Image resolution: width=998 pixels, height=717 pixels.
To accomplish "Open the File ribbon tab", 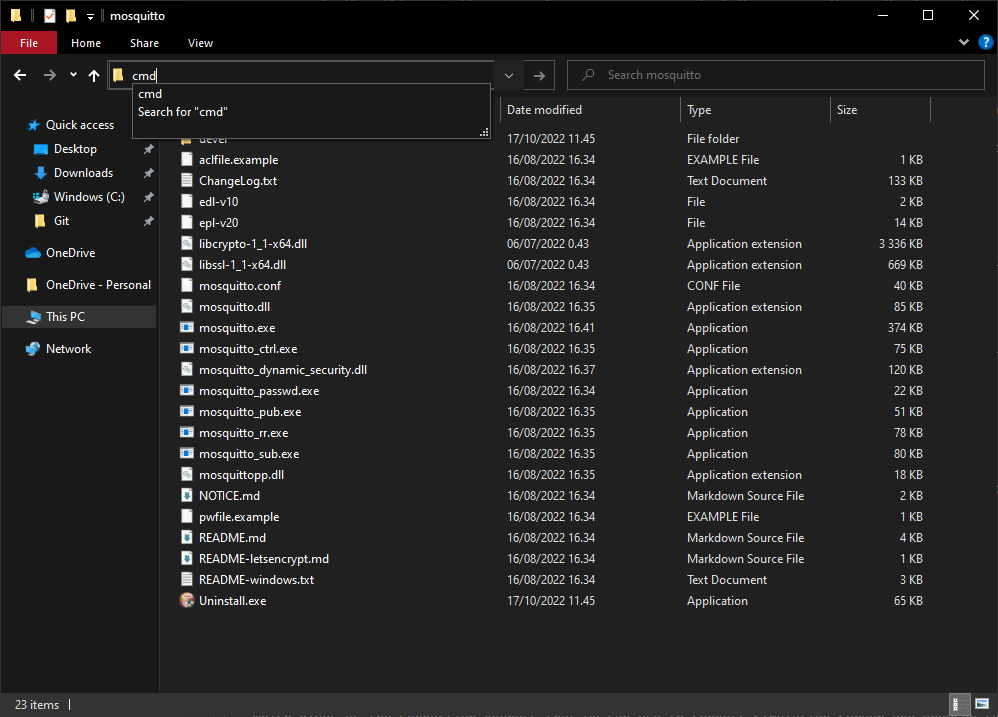I will (29, 43).
